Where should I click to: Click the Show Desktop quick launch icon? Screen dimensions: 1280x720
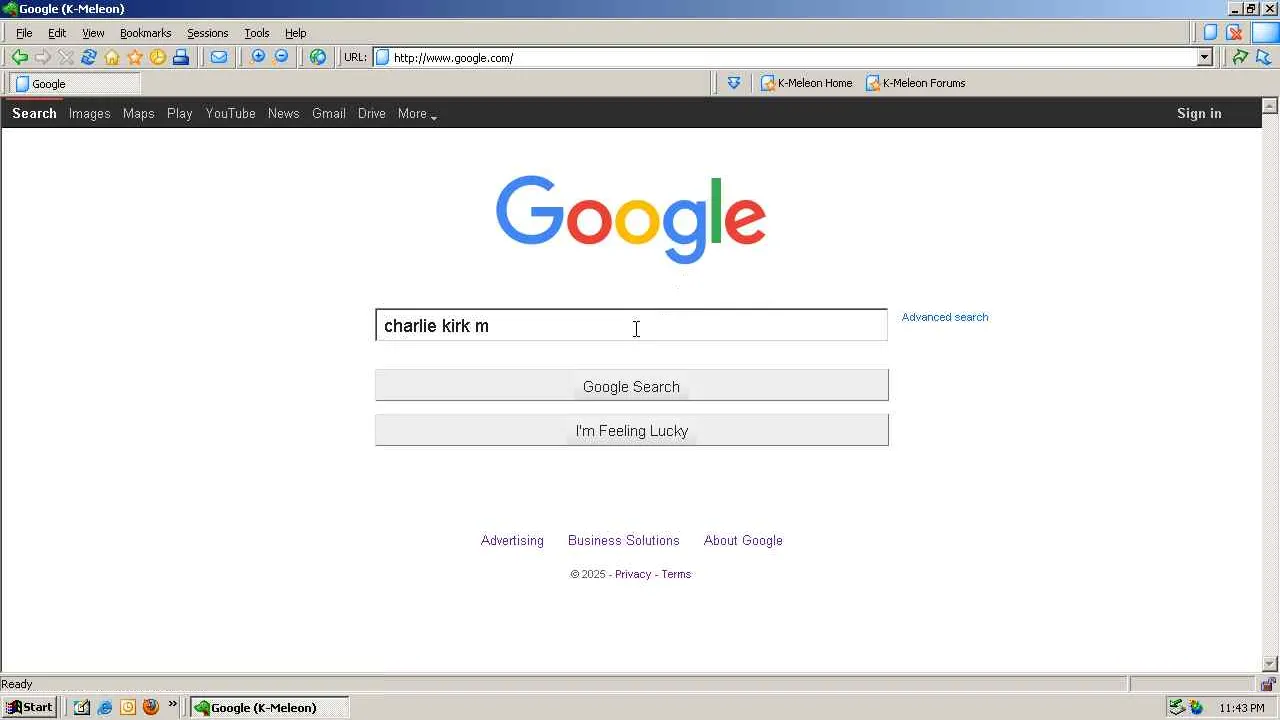click(x=82, y=707)
